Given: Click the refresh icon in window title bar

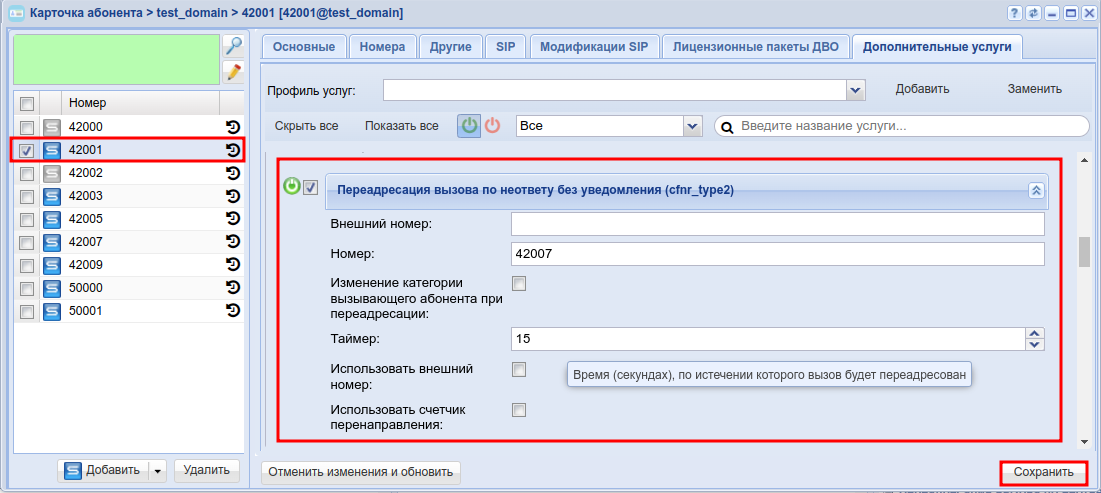Looking at the screenshot, I should (x=1033, y=13).
